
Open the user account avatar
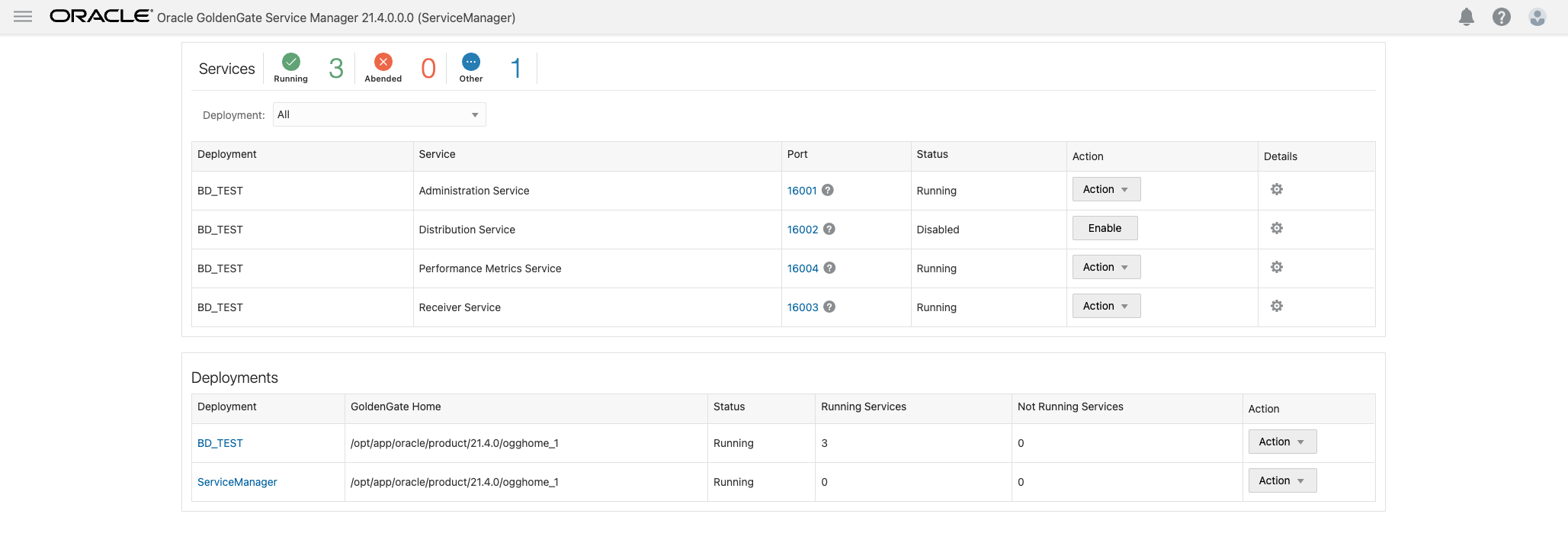1537,17
